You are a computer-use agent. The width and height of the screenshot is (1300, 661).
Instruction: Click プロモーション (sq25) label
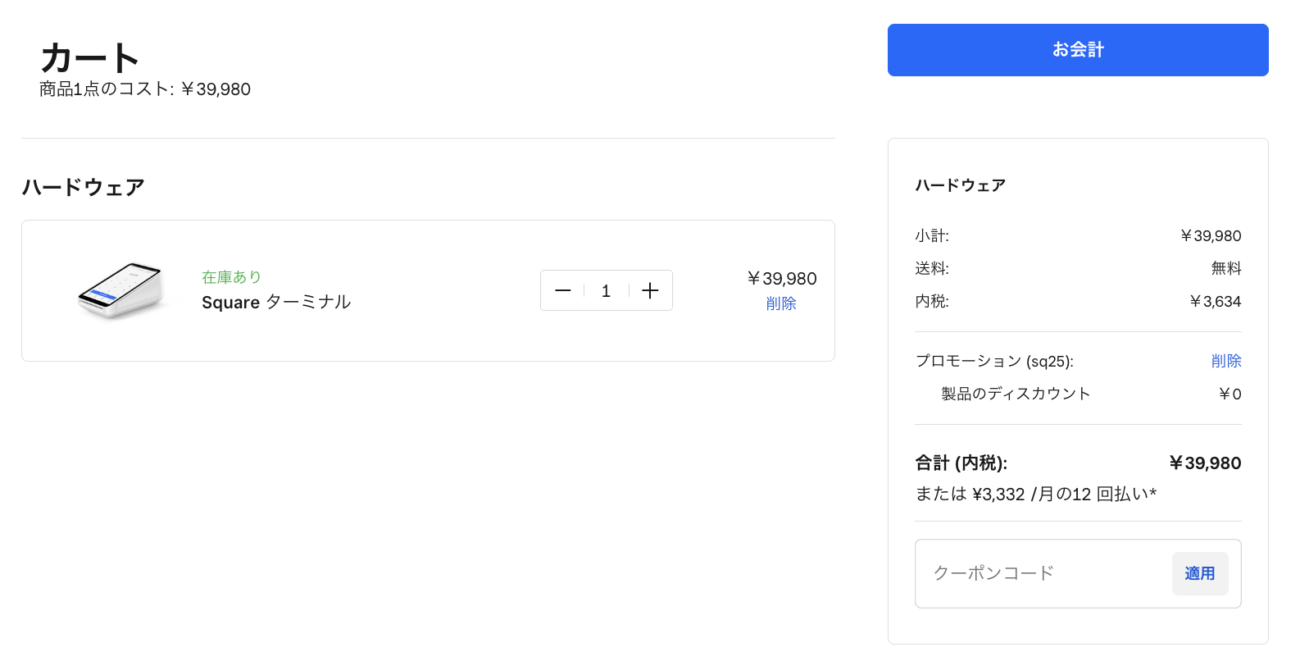(994, 361)
